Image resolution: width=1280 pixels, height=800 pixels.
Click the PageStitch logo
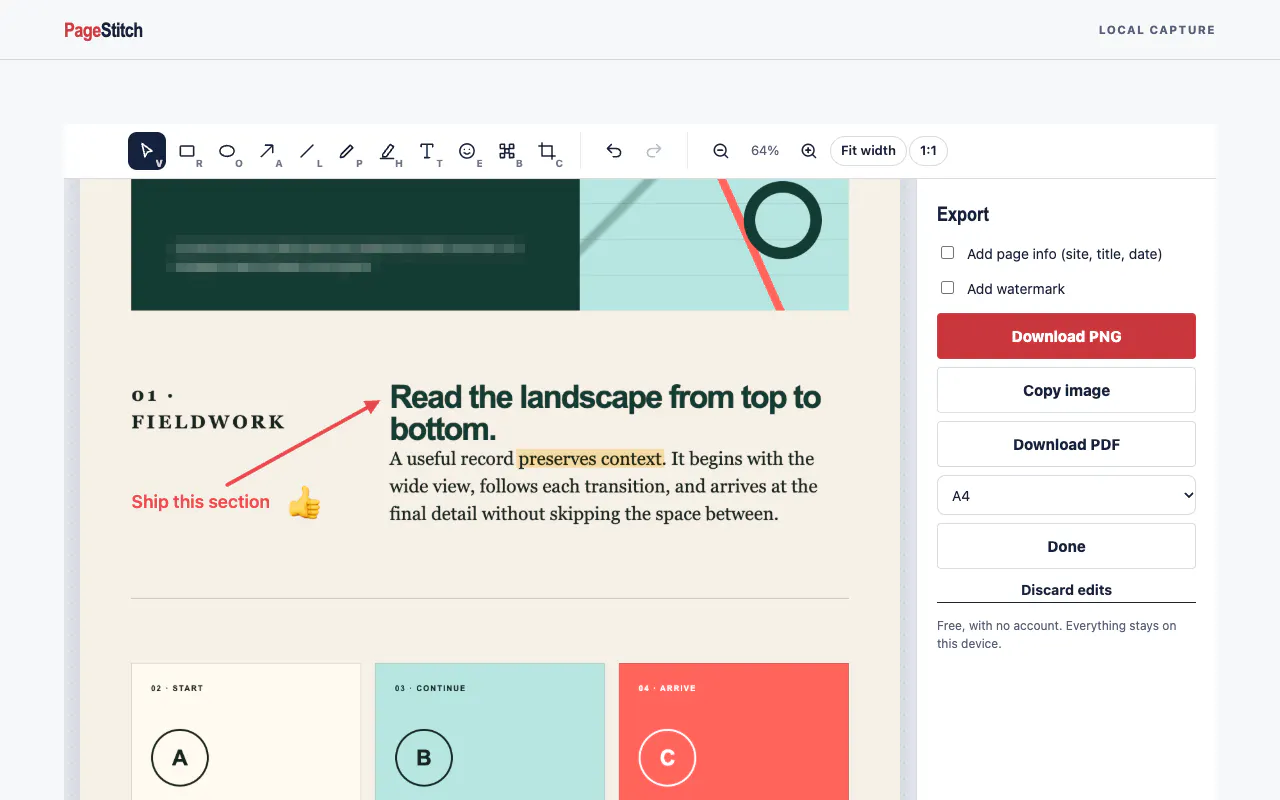coord(104,30)
